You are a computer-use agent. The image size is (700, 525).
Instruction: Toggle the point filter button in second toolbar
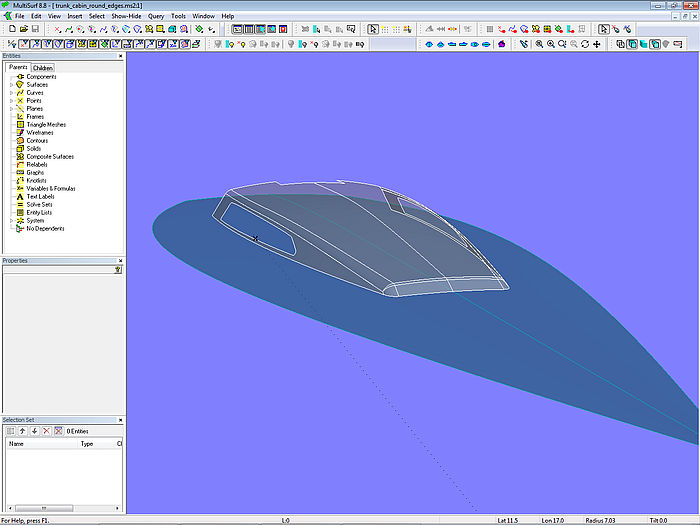[24, 44]
